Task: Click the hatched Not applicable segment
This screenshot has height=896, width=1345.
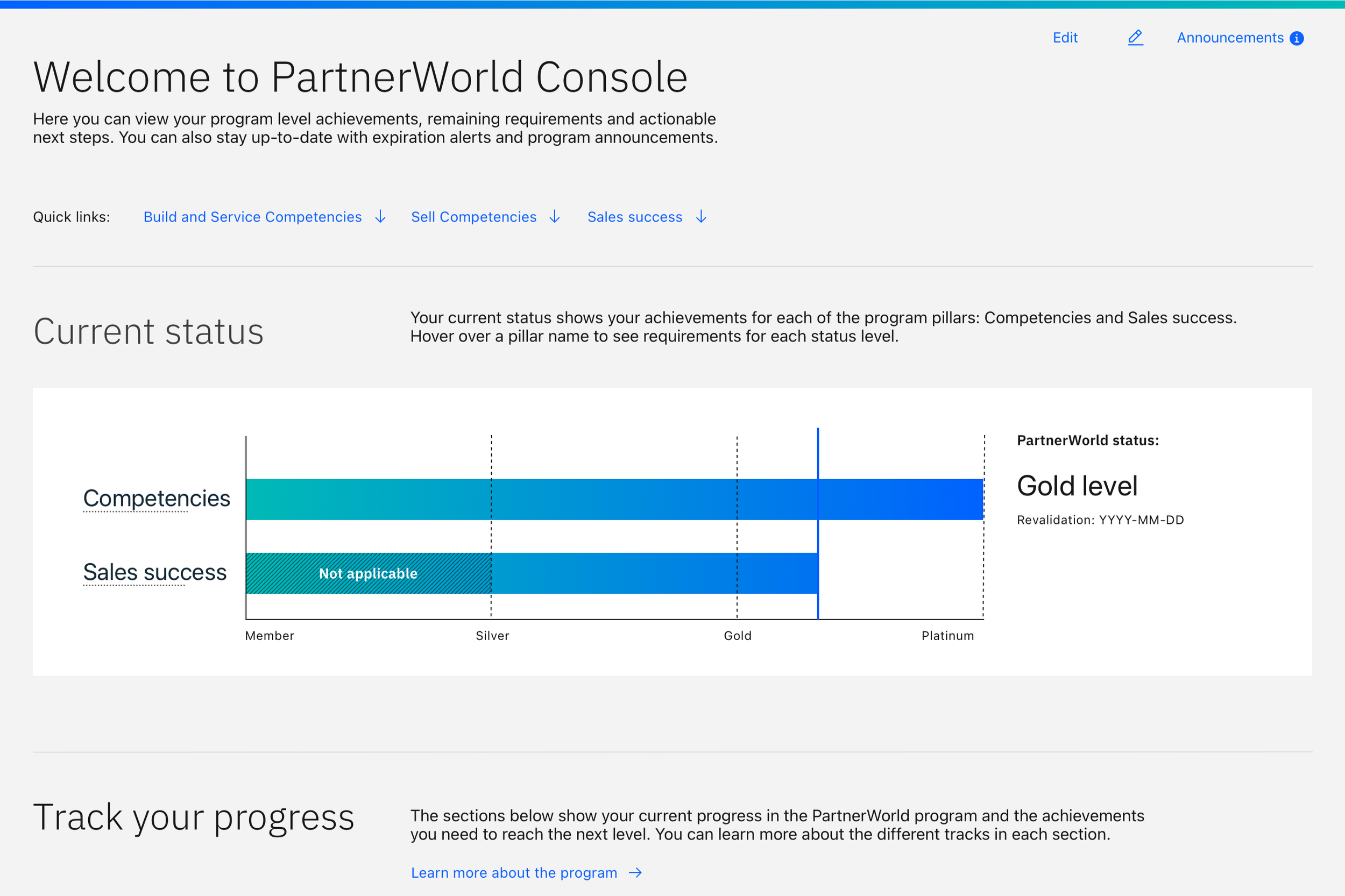Action: 368,573
